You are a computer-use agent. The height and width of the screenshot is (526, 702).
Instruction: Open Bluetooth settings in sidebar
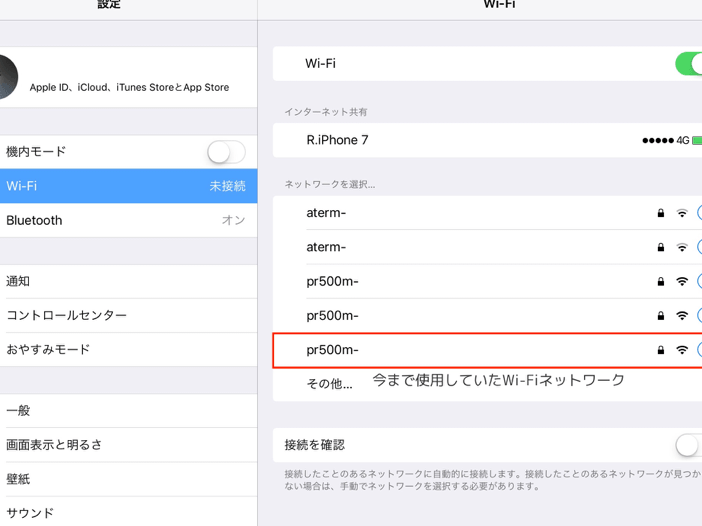(x=128, y=220)
